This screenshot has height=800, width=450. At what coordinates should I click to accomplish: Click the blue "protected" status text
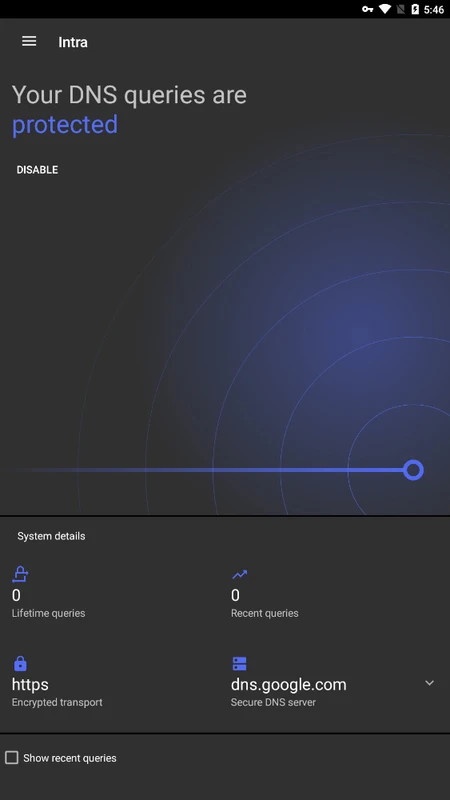click(65, 125)
